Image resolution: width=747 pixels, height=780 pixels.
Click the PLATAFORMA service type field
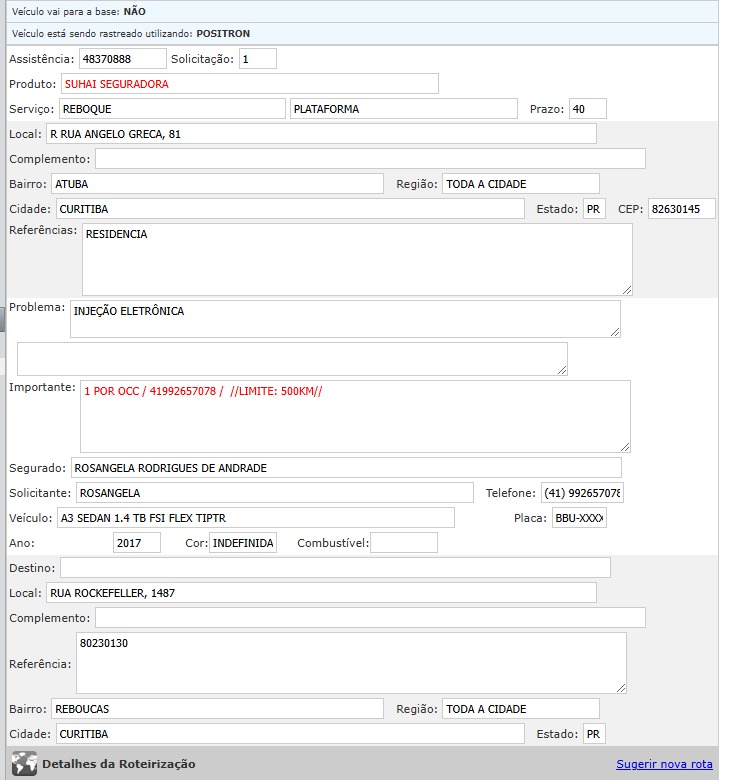(404, 108)
